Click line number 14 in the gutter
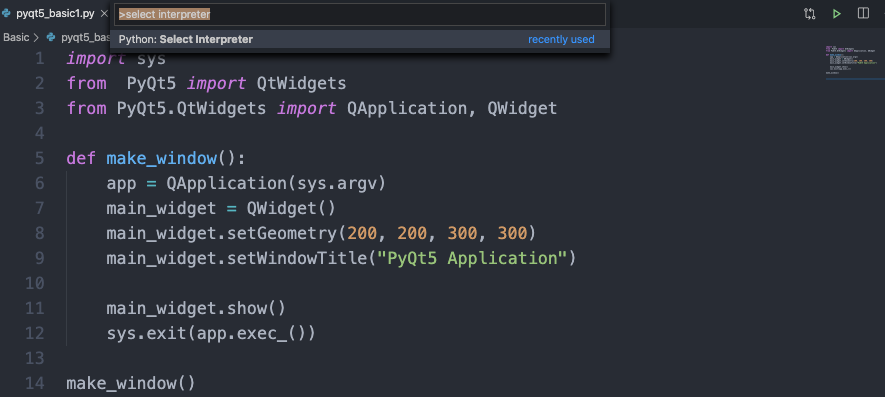 [x=34, y=383]
